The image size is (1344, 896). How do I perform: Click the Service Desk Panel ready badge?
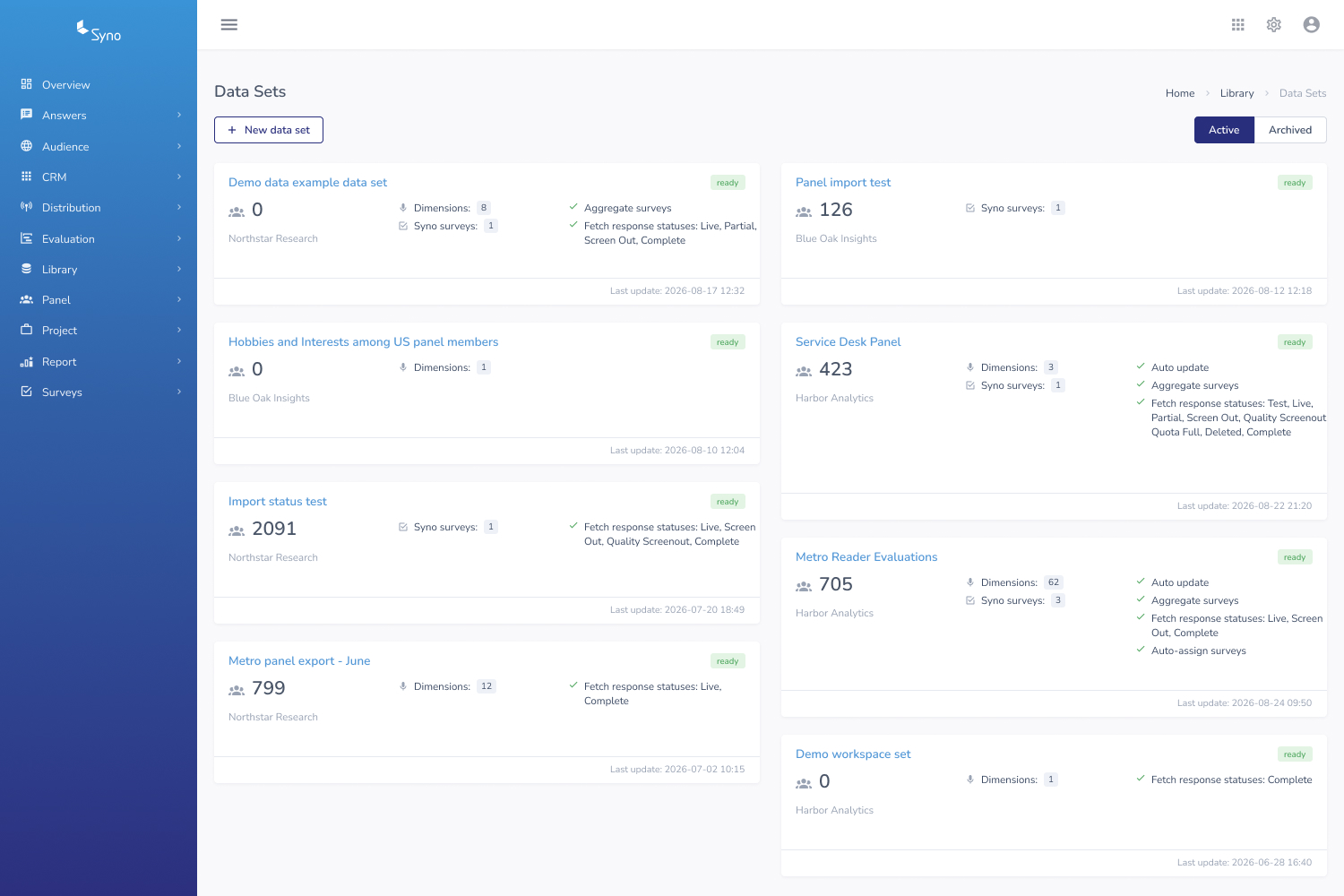pos(1295,342)
